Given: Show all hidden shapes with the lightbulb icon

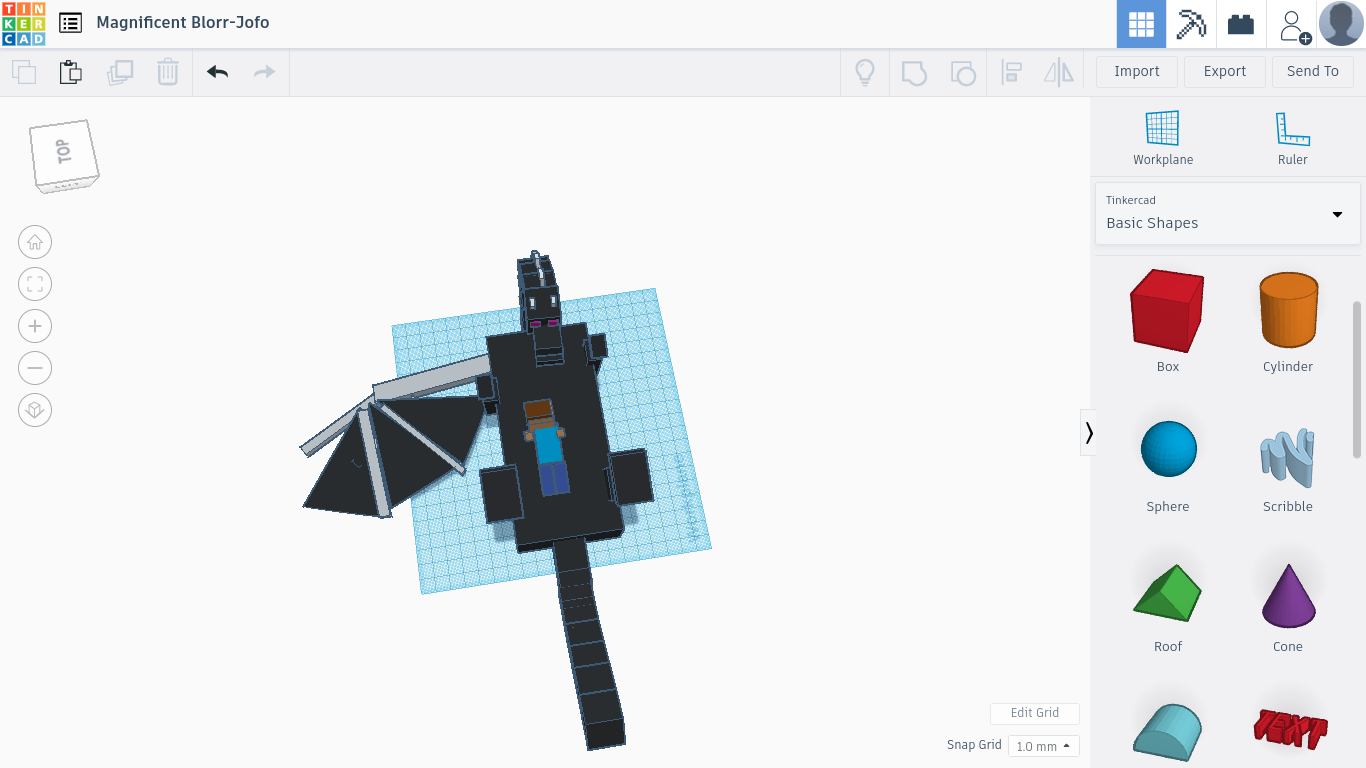Looking at the screenshot, I should pyautogui.click(x=865, y=72).
